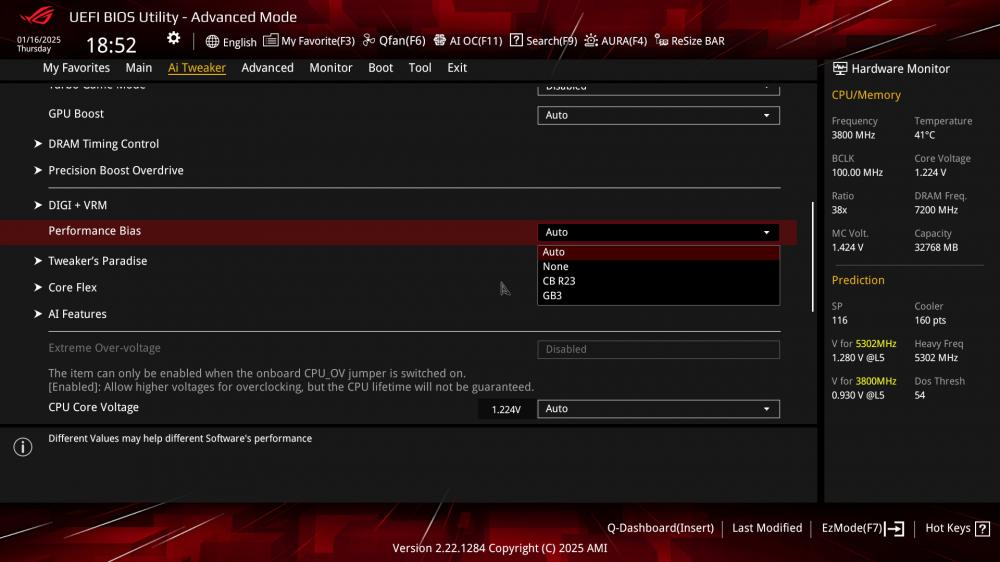Image resolution: width=1000 pixels, height=562 pixels.
Task: Select Auto in Performance Bias list
Action: 658,252
